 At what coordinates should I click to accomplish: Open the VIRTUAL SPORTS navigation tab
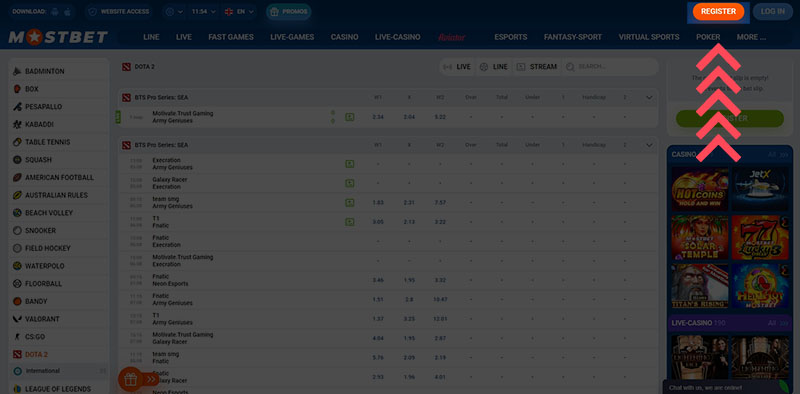[649, 37]
